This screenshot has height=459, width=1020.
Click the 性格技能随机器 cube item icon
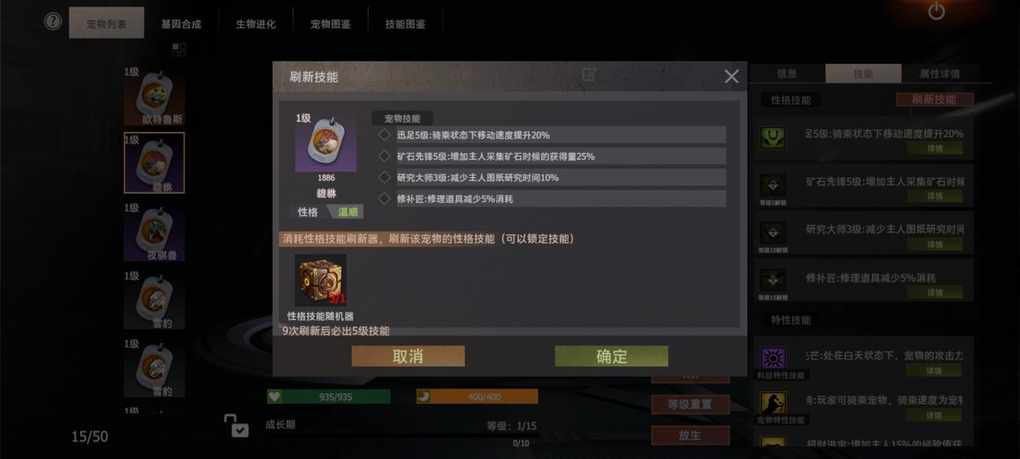click(320, 280)
